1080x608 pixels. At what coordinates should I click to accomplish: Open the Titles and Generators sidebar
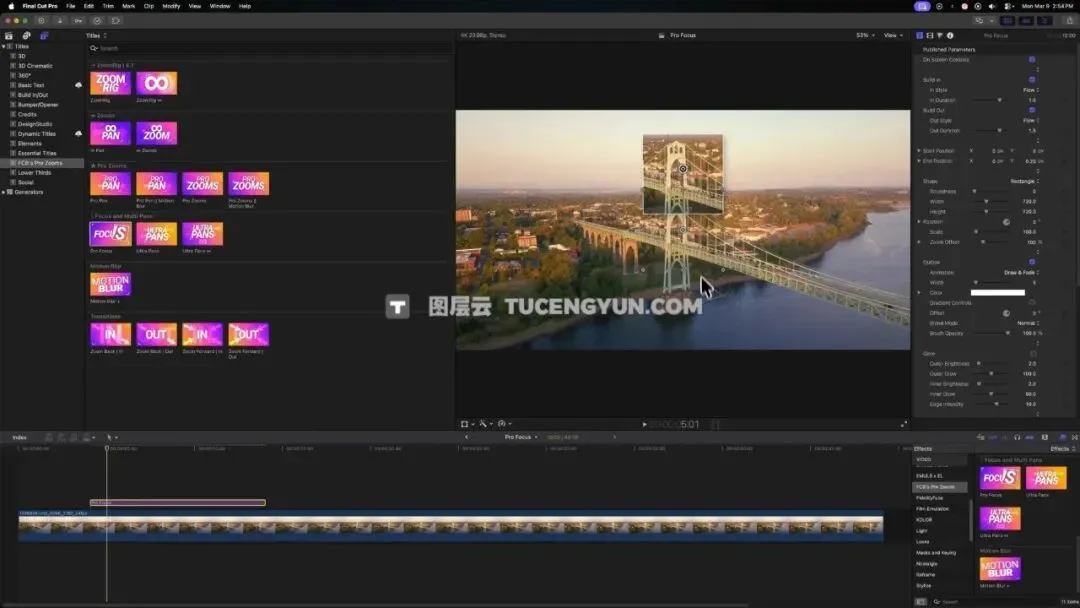pos(44,35)
